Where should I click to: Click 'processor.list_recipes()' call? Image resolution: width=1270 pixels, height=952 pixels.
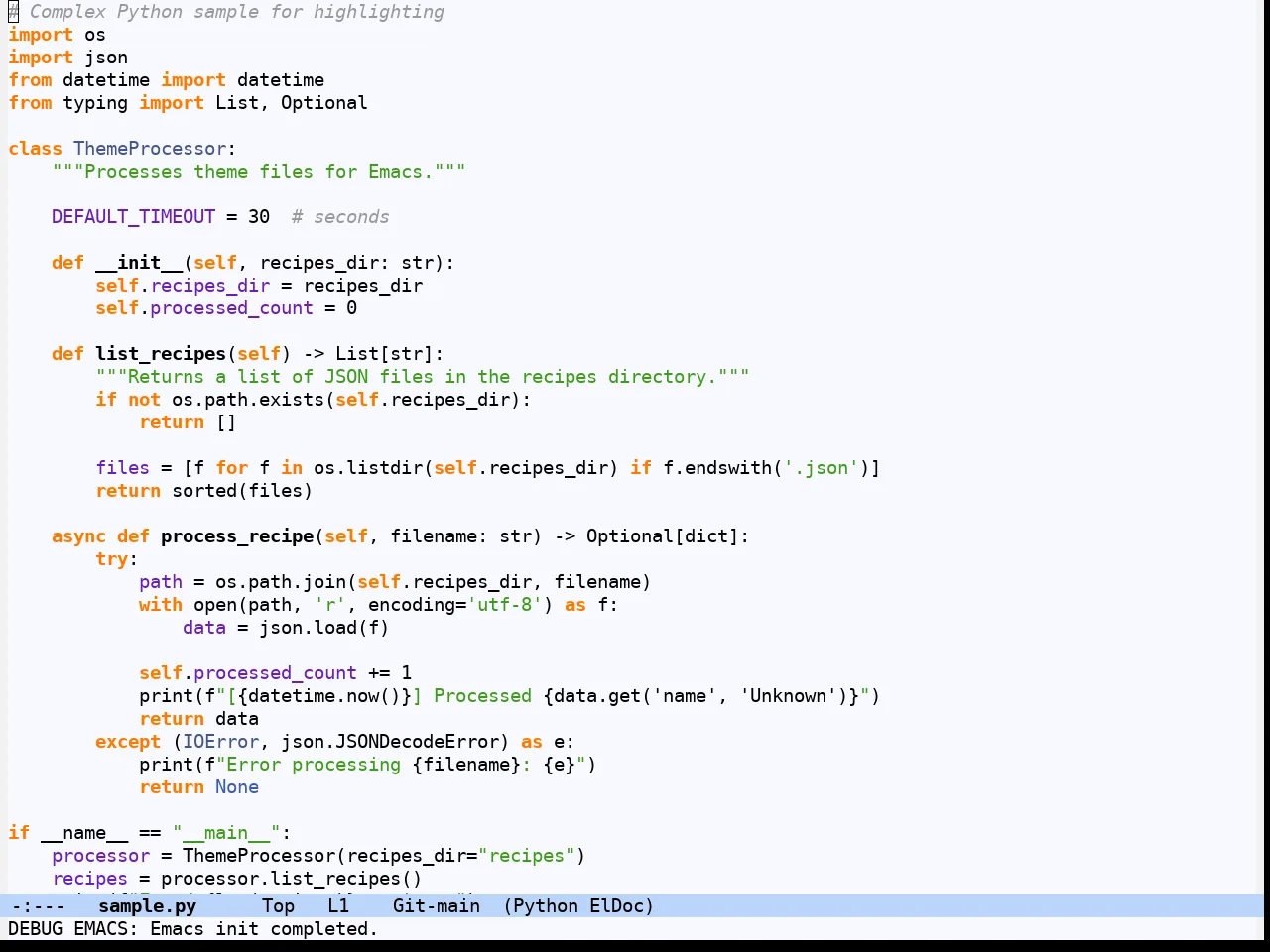pyautogui.click(x=292, y=879)
